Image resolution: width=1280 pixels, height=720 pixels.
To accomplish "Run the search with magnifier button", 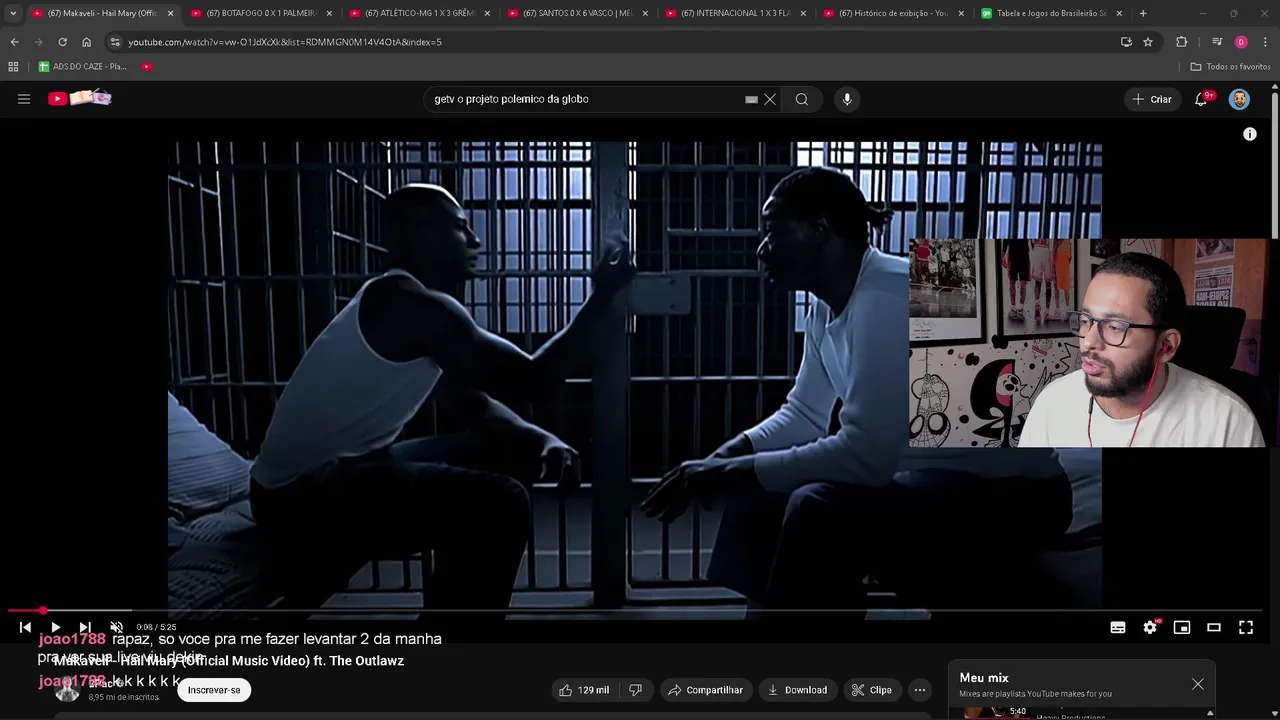I will coord(802,99).
